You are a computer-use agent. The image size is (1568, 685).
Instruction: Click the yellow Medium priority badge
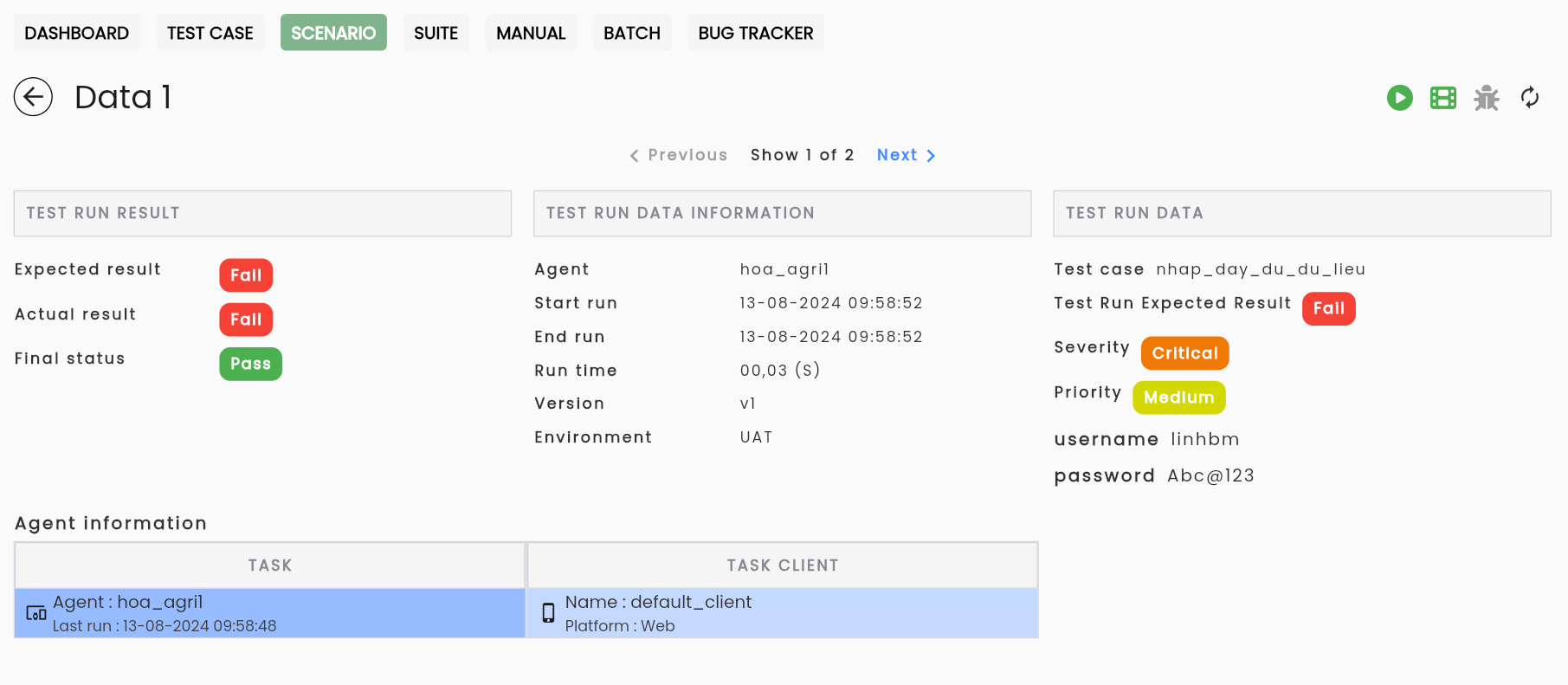click(1178, 397)
